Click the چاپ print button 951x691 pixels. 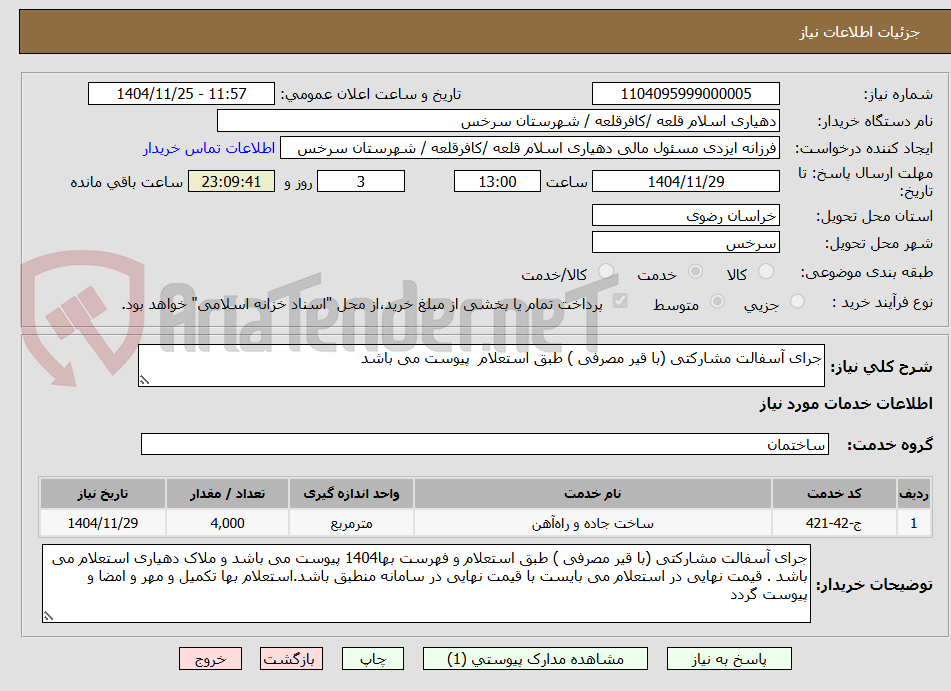[373, 659]
